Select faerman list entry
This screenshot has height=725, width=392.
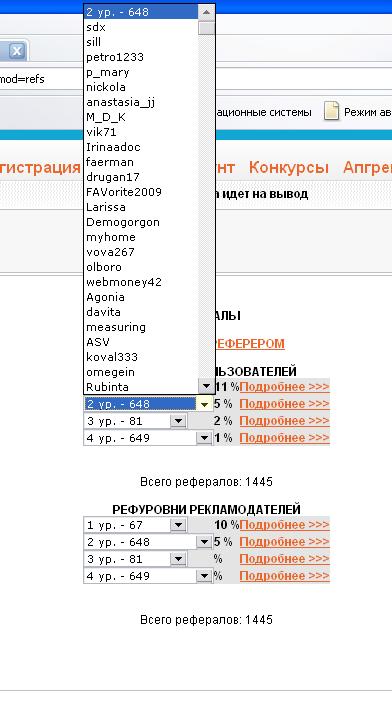(141, 162)
